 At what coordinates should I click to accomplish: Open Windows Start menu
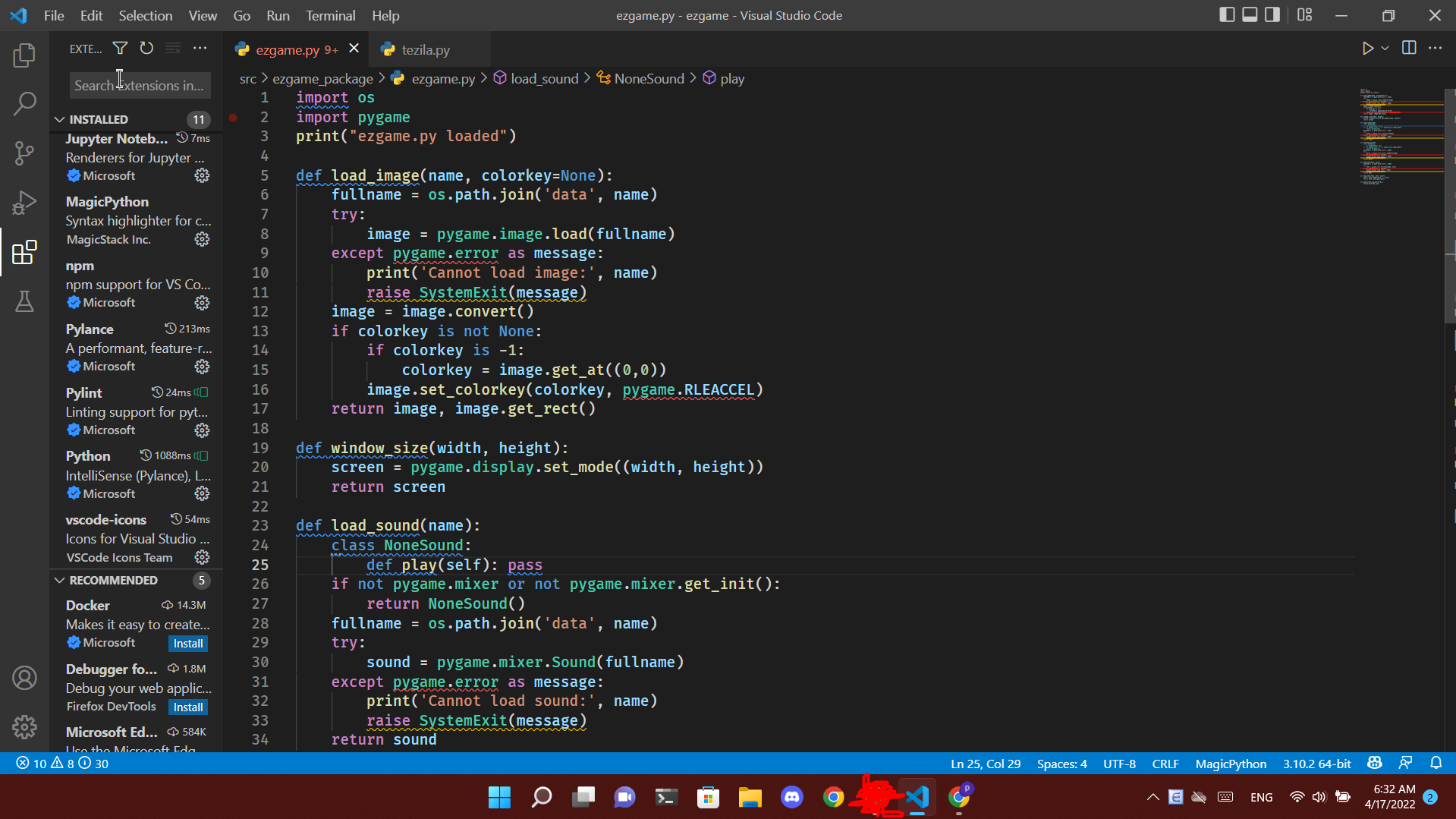click(499, 797)
